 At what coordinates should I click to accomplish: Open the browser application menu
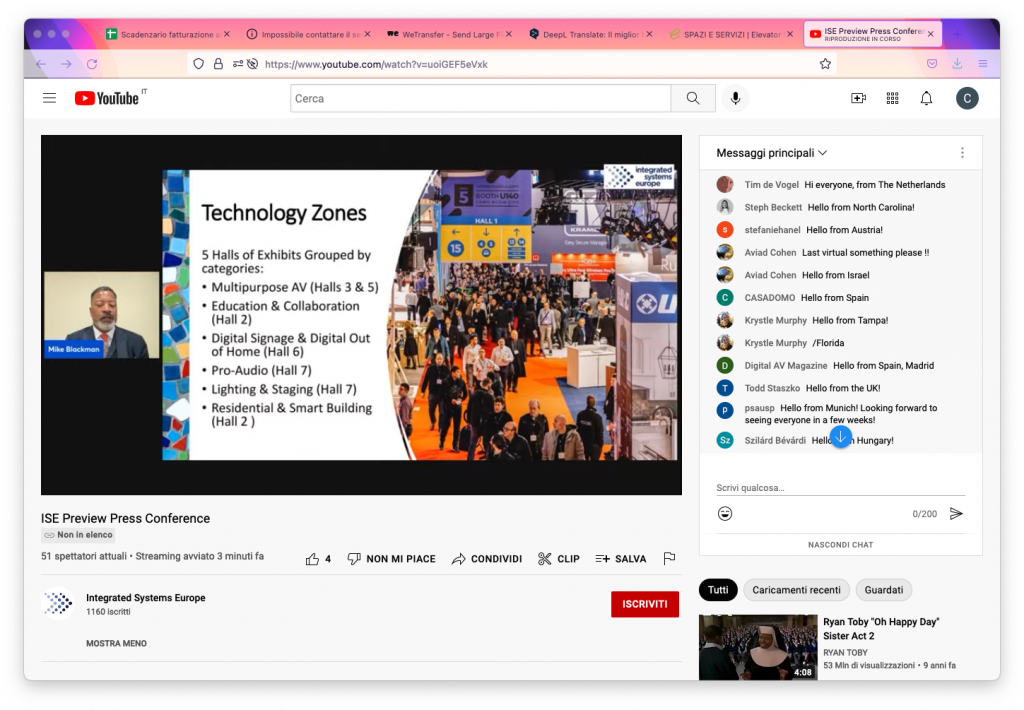[x=983, y=63]
